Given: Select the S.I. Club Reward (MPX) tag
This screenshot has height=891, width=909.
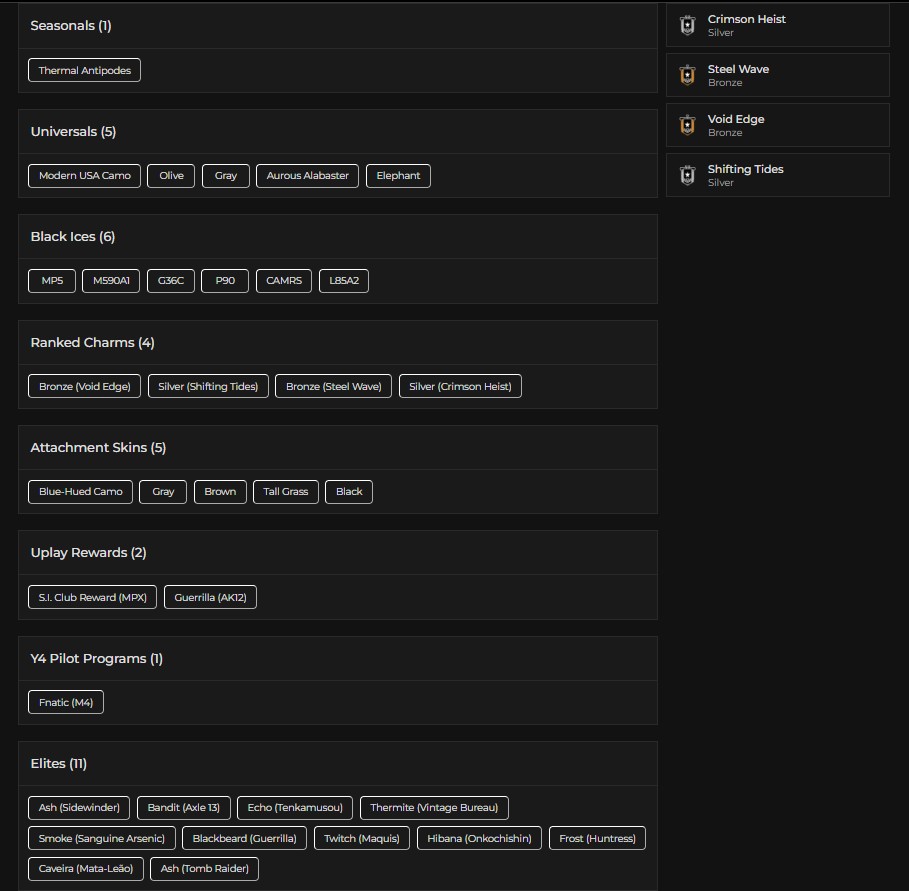Looking at the screenshot, I should click(x=93, y=597).
